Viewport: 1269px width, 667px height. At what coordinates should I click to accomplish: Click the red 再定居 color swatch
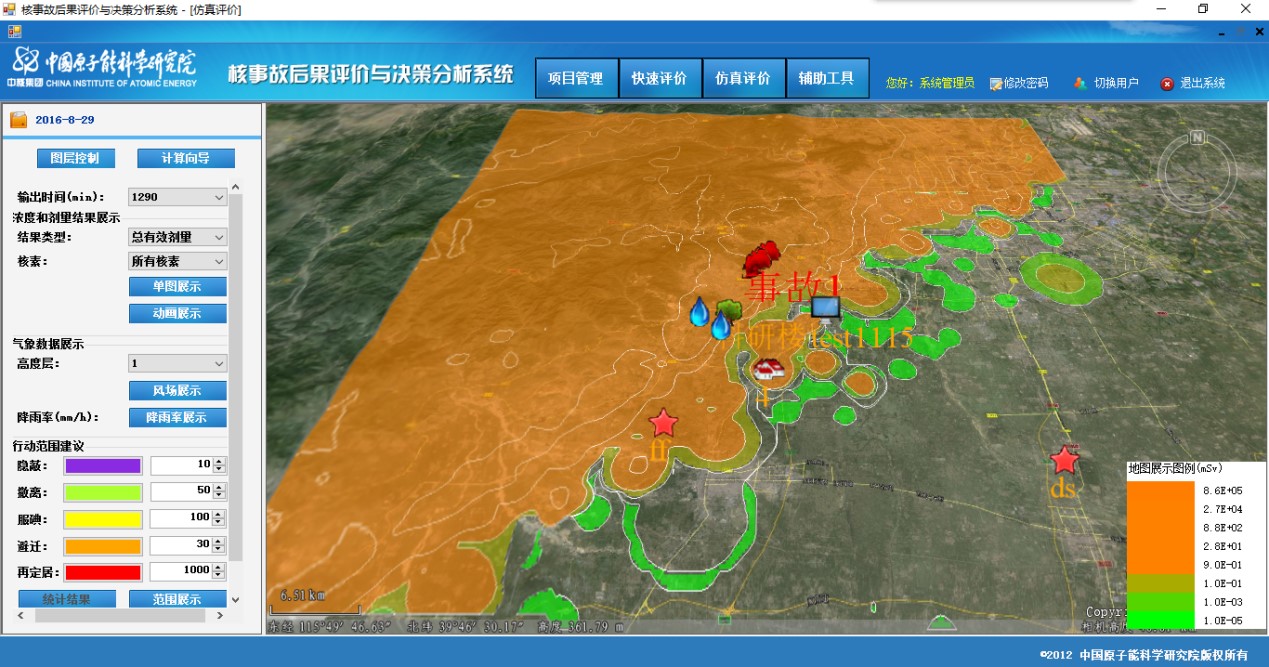(102, 572)
